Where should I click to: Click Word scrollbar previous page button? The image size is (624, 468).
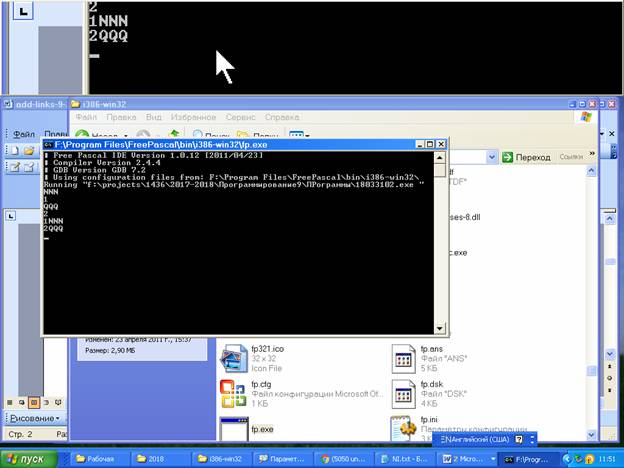(610, 366)
